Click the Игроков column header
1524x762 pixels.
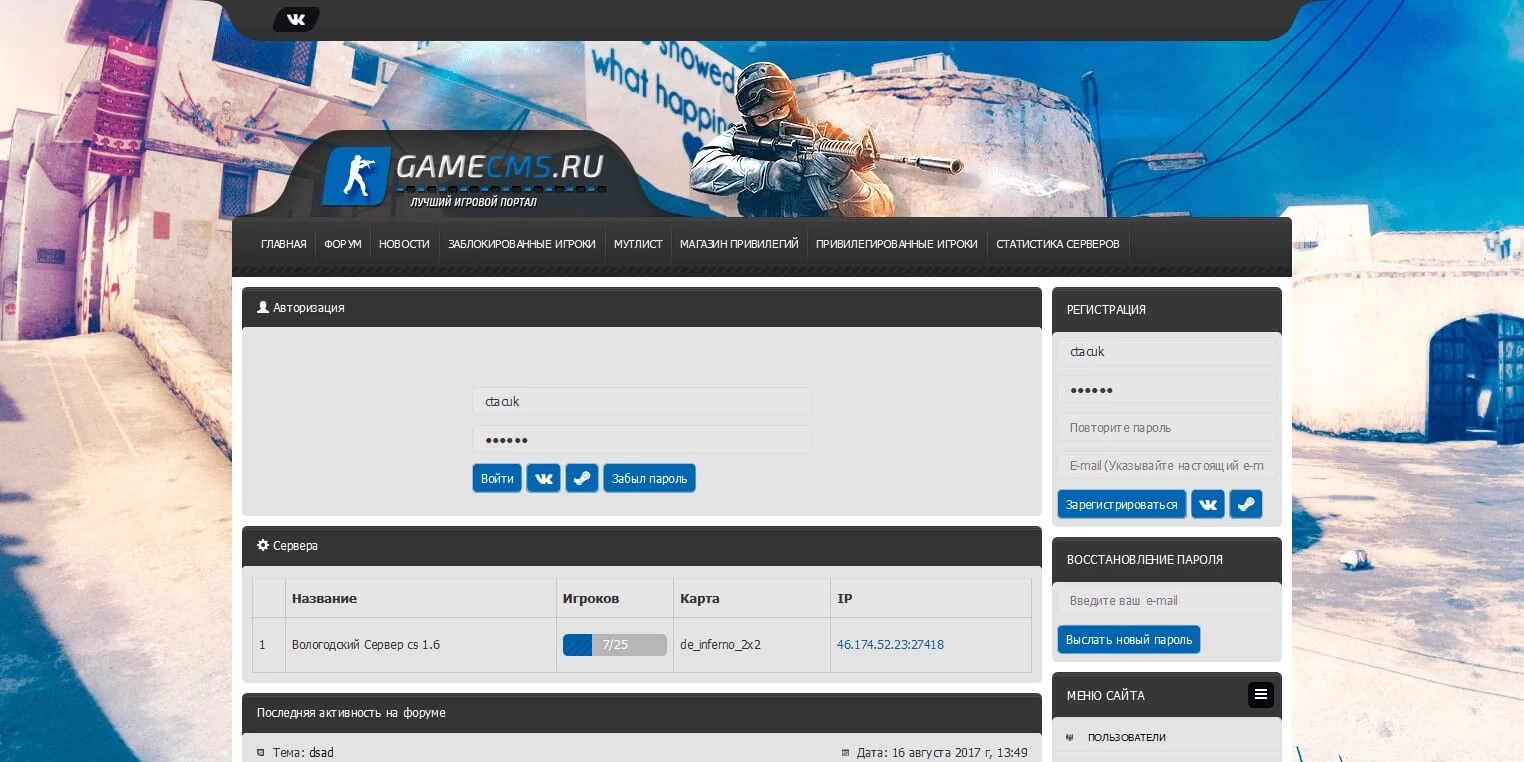pos(591,598)
